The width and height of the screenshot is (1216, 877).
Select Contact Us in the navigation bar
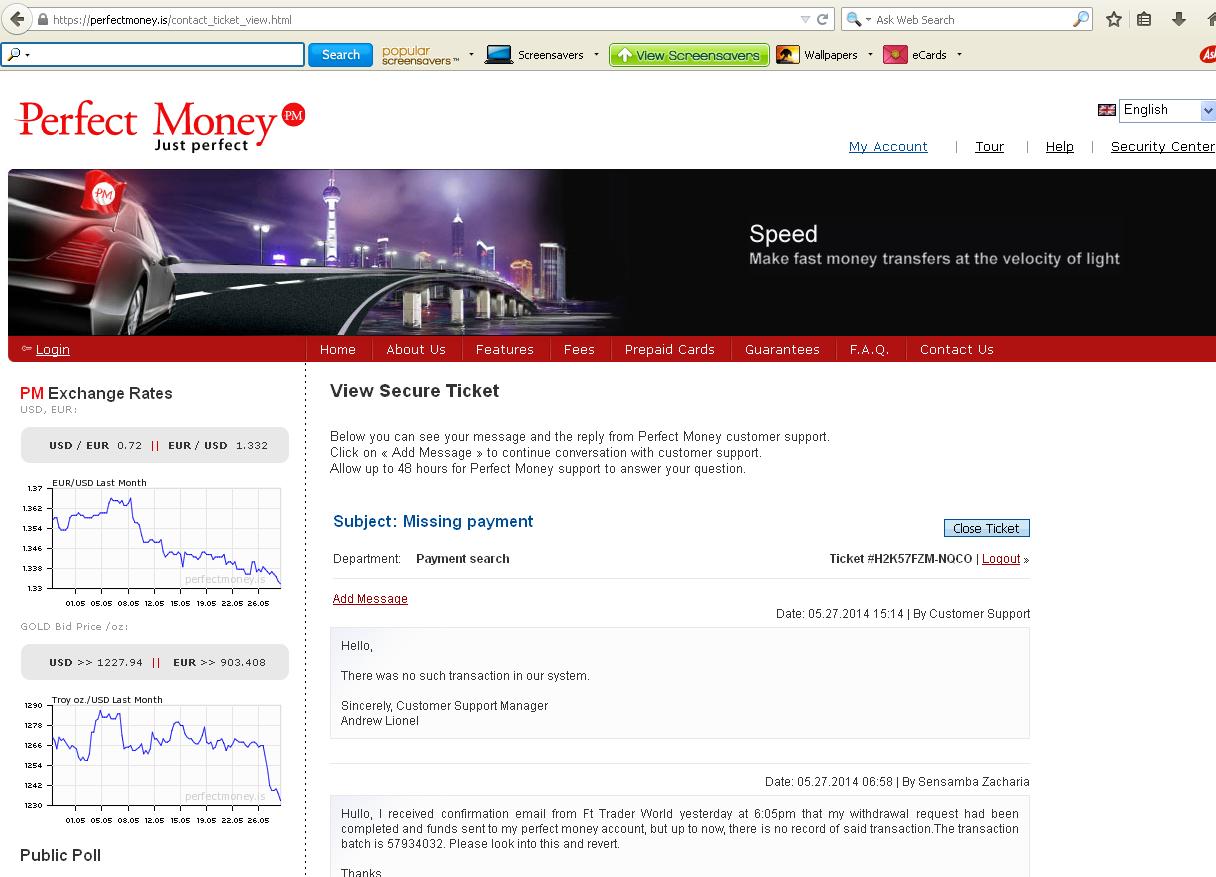[x=957, y=349]
